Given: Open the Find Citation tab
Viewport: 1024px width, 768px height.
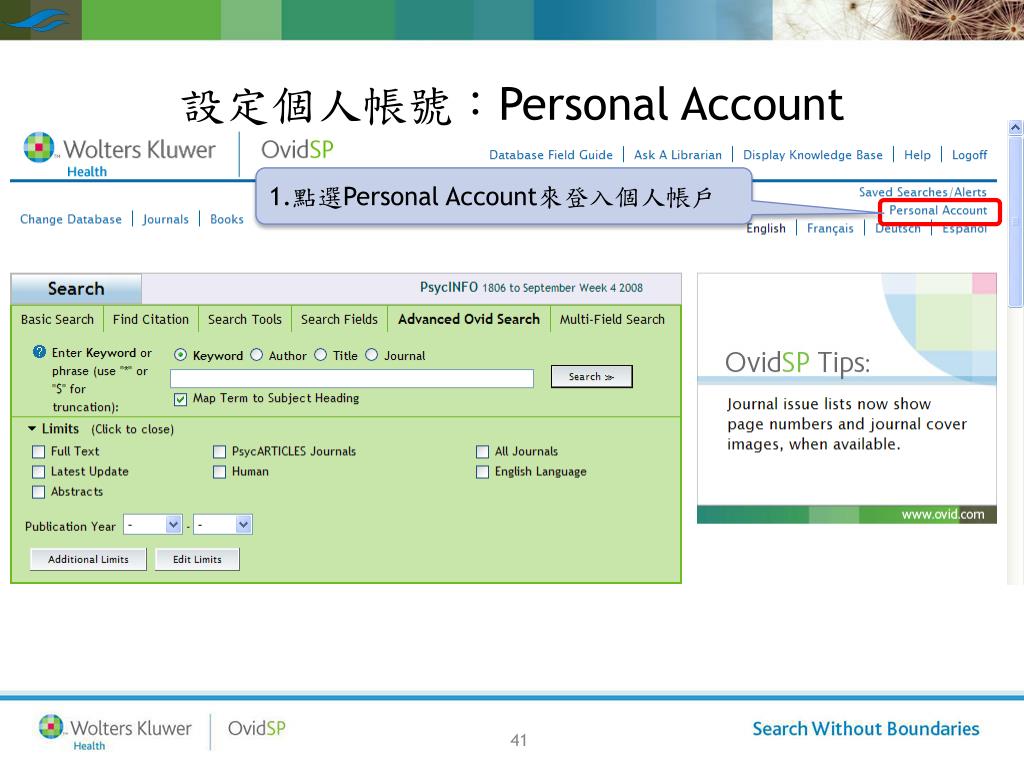Looking at the screenshot, I should [151, 319].
